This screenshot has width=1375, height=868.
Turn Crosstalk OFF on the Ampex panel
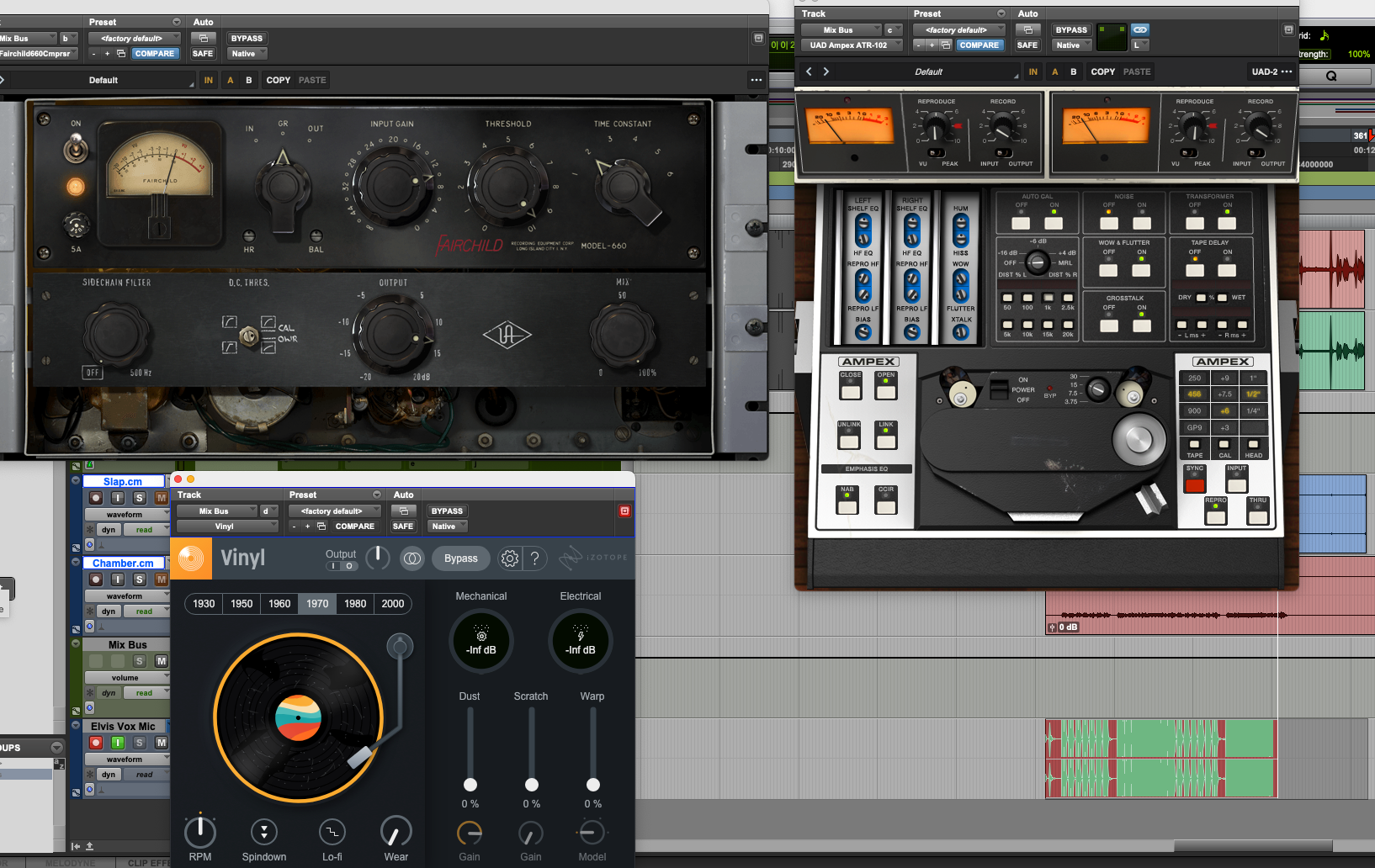[1109, 325]
